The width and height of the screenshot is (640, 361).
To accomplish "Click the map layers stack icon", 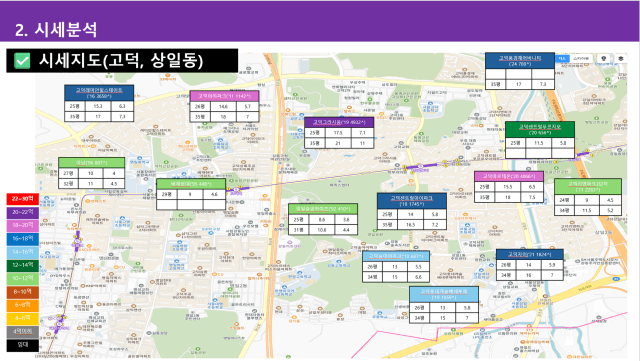I will [x=621, y=58].
